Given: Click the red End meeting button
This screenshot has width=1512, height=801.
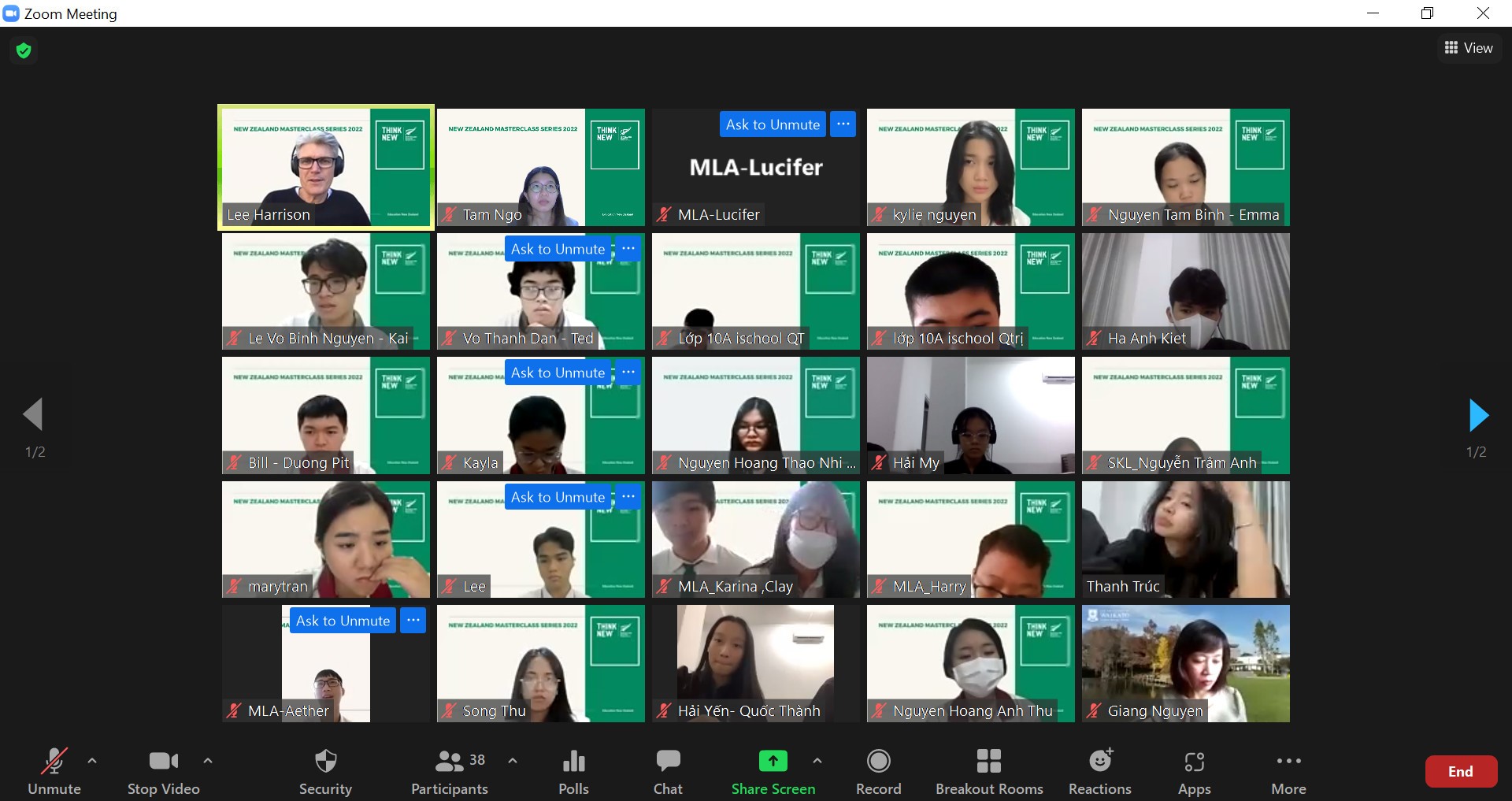Looking at the screenshot, I should 1460,772.
